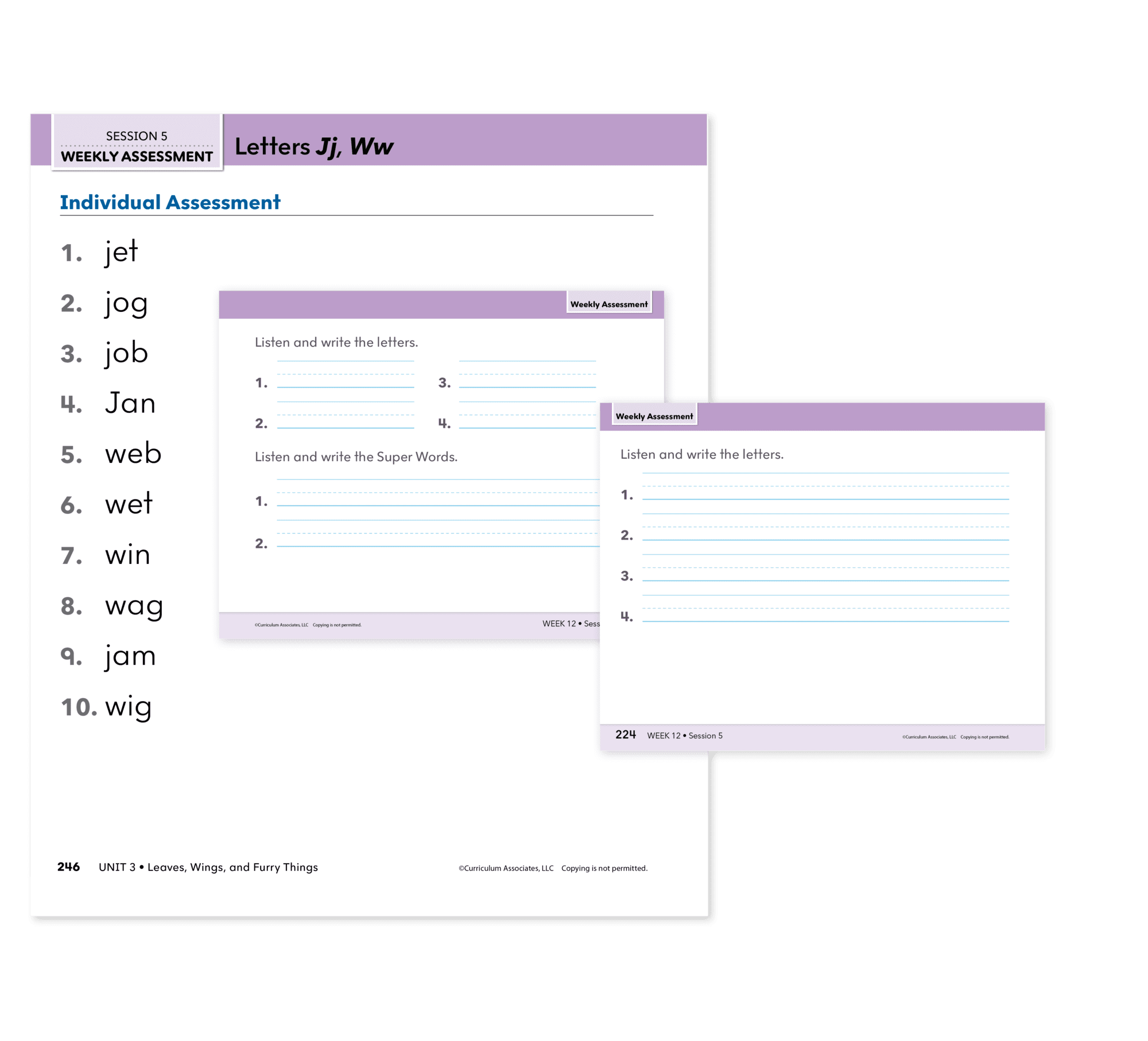Click 'Listen and write the Super Words.'
Viewport: 1148px width, 1041px height.
click(356, 457)
